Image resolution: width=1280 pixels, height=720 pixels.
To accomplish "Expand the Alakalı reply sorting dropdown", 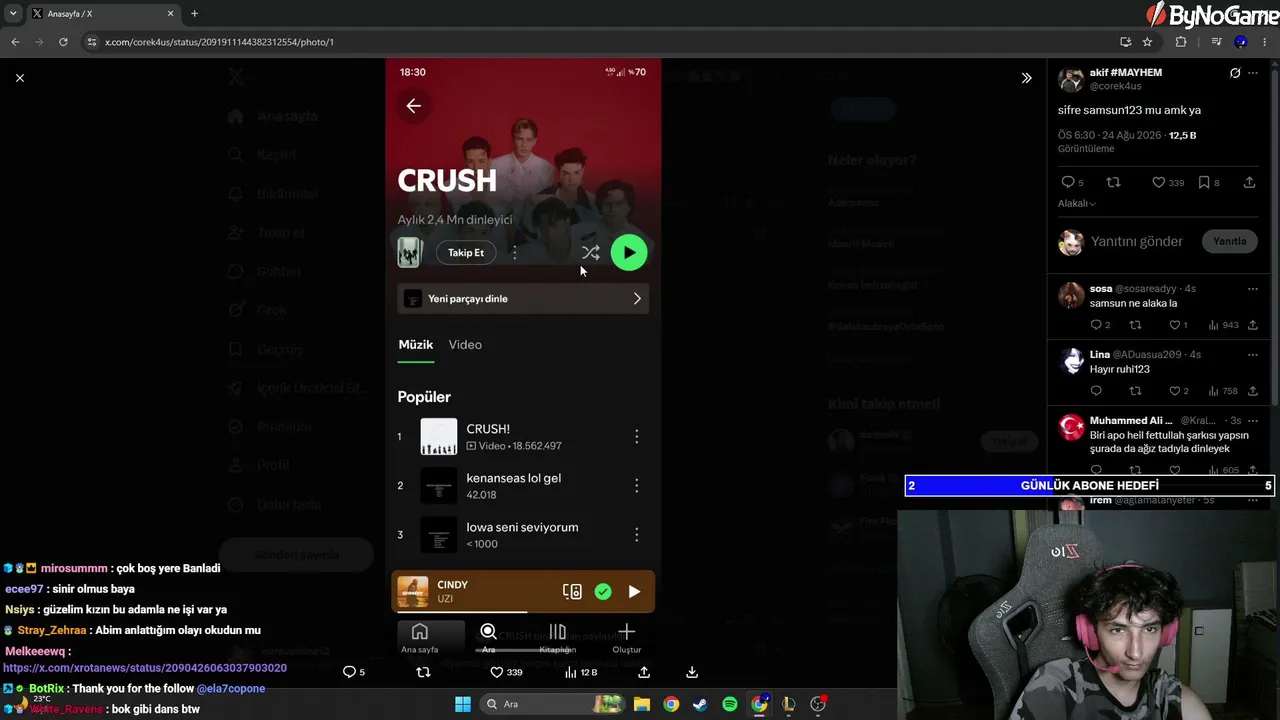I will coord(1077,204).
